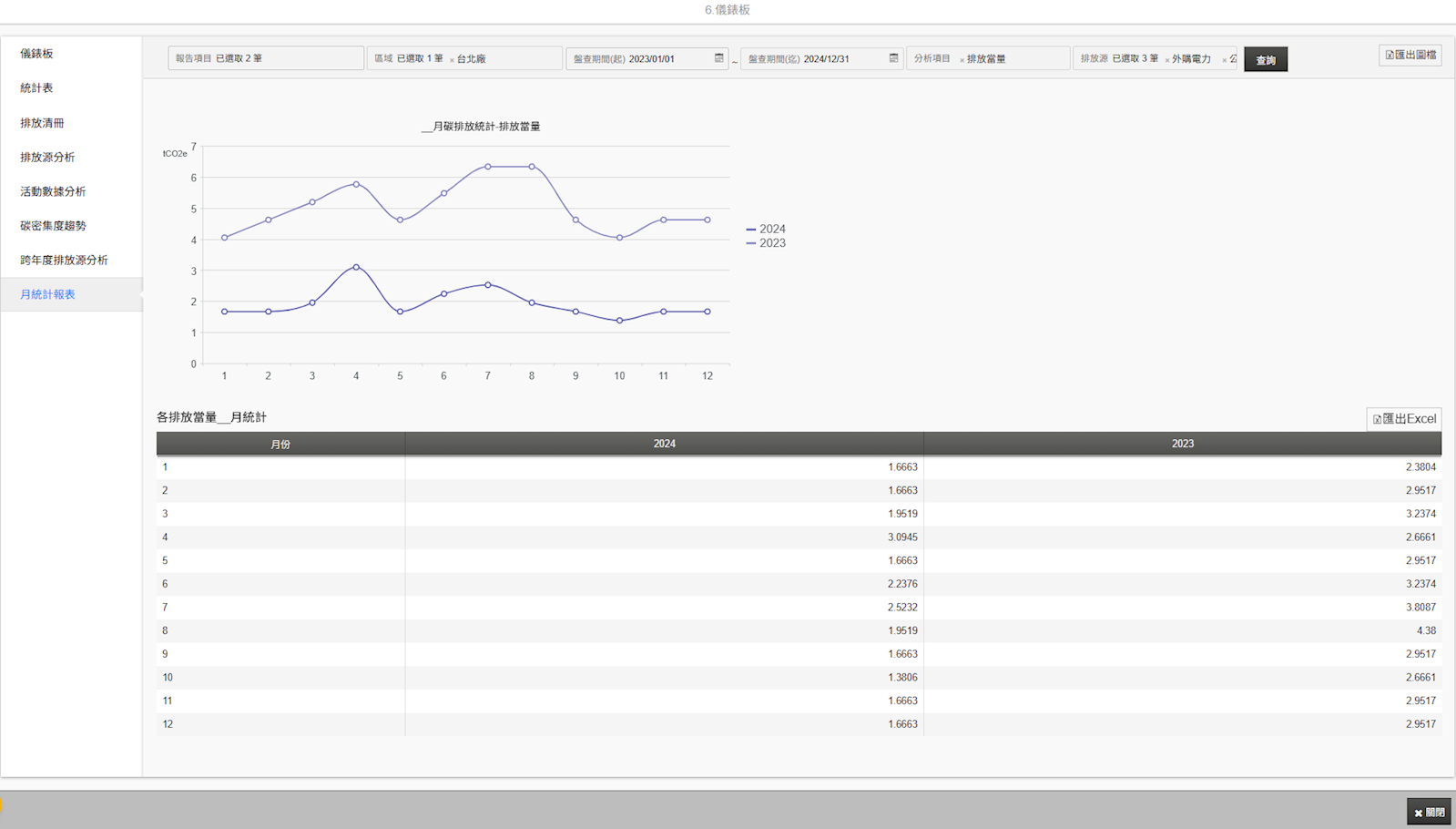The width and height of the screenshot is (1456, 829).
Task: Expand the 報告項目 multi-select dropdown
Action: (265, 58)
